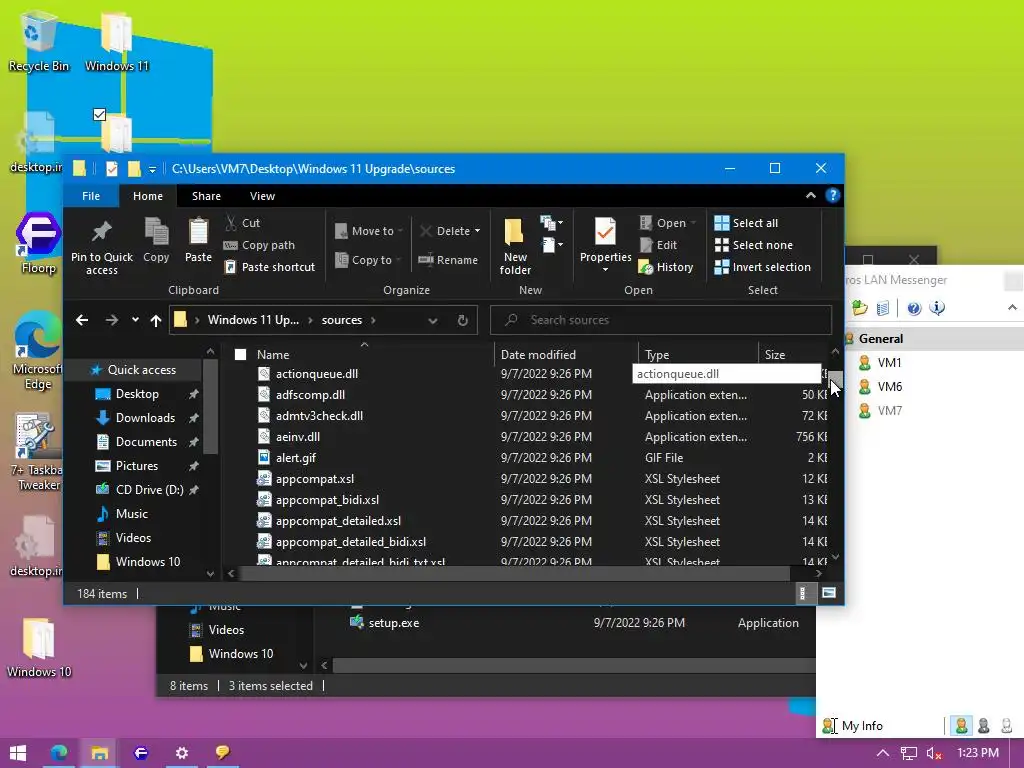Click the Properties checkmark icon

pos(605,232)
